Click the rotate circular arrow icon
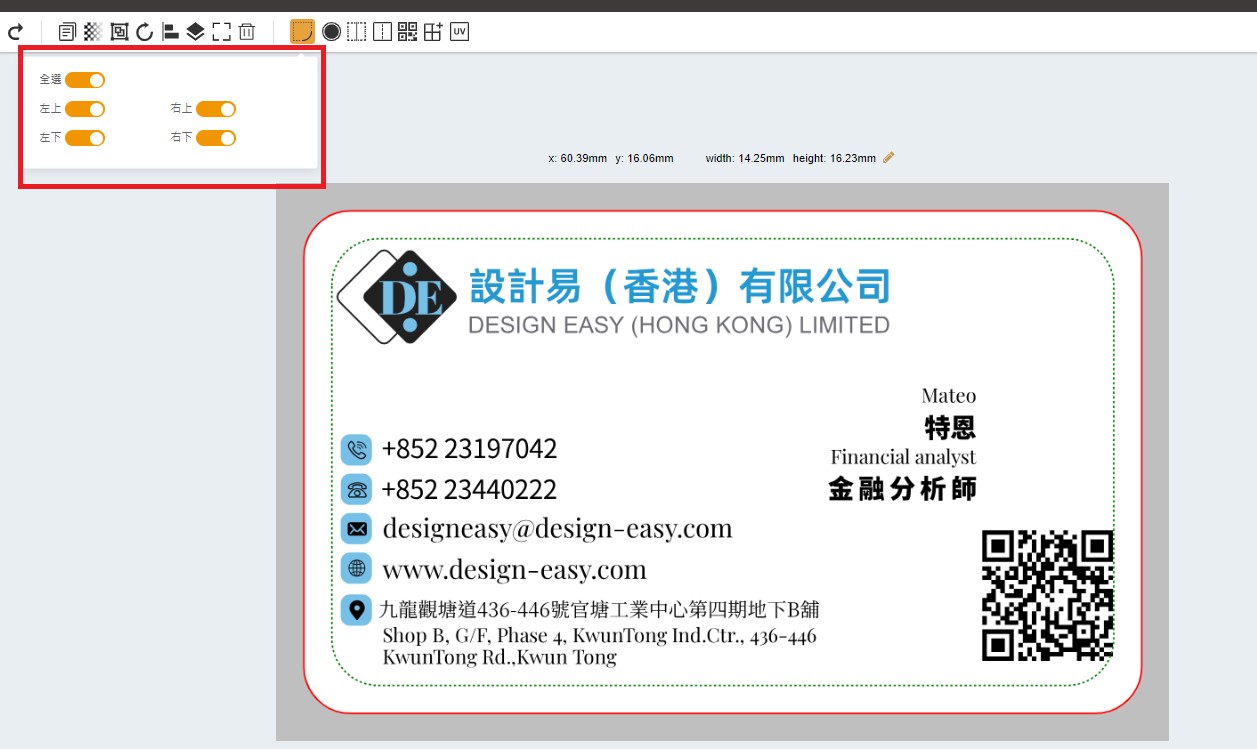Viewport: 1257px width, 749px height. click(x=145, y=32)
